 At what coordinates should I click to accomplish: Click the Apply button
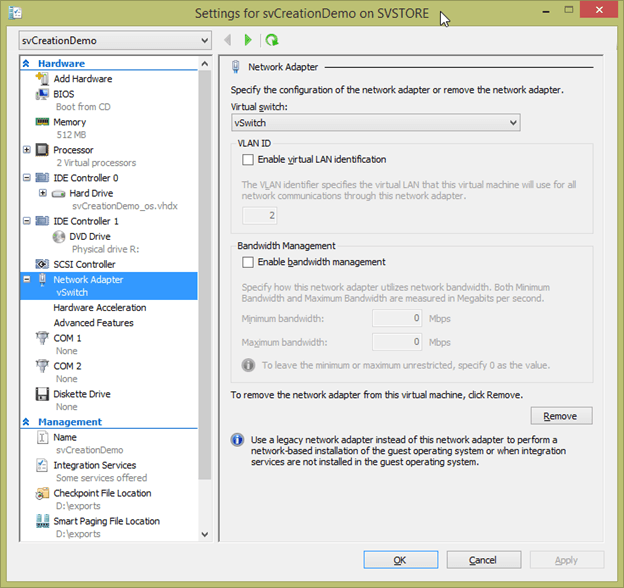pyautogui.click(x=567, y=560)
